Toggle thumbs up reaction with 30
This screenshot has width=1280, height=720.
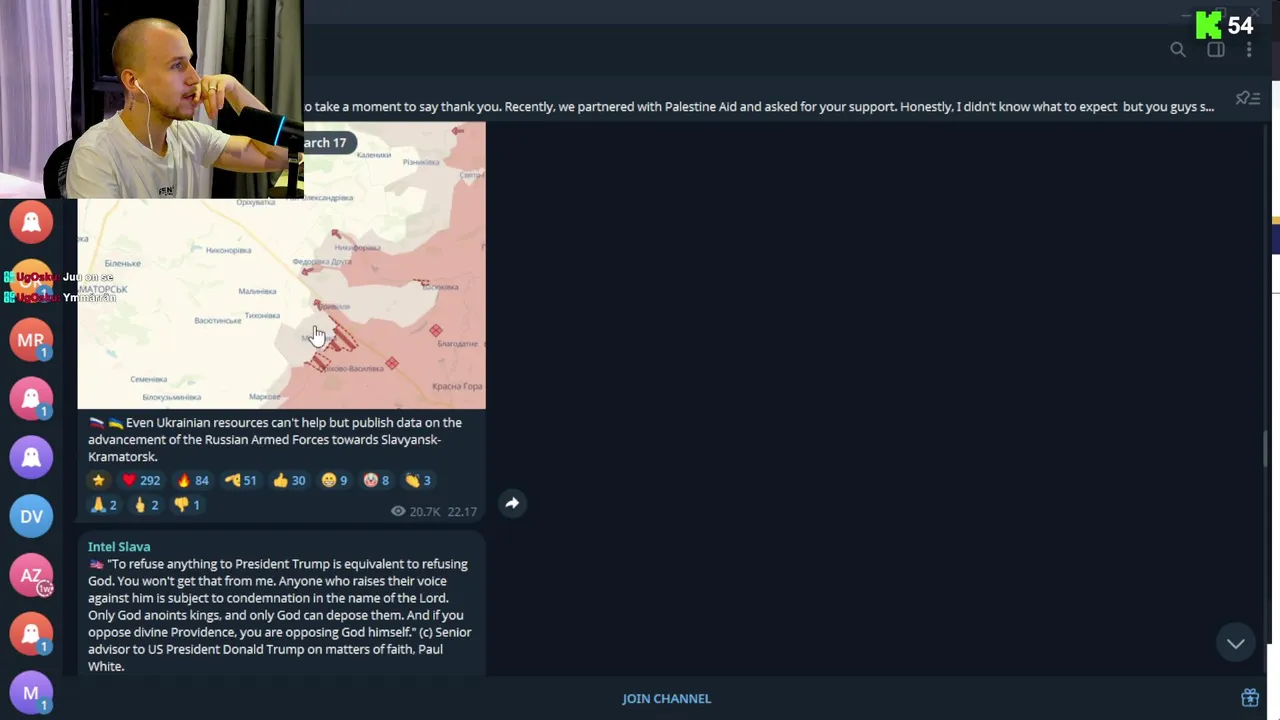pyautogui.click(x=289, y=480)
